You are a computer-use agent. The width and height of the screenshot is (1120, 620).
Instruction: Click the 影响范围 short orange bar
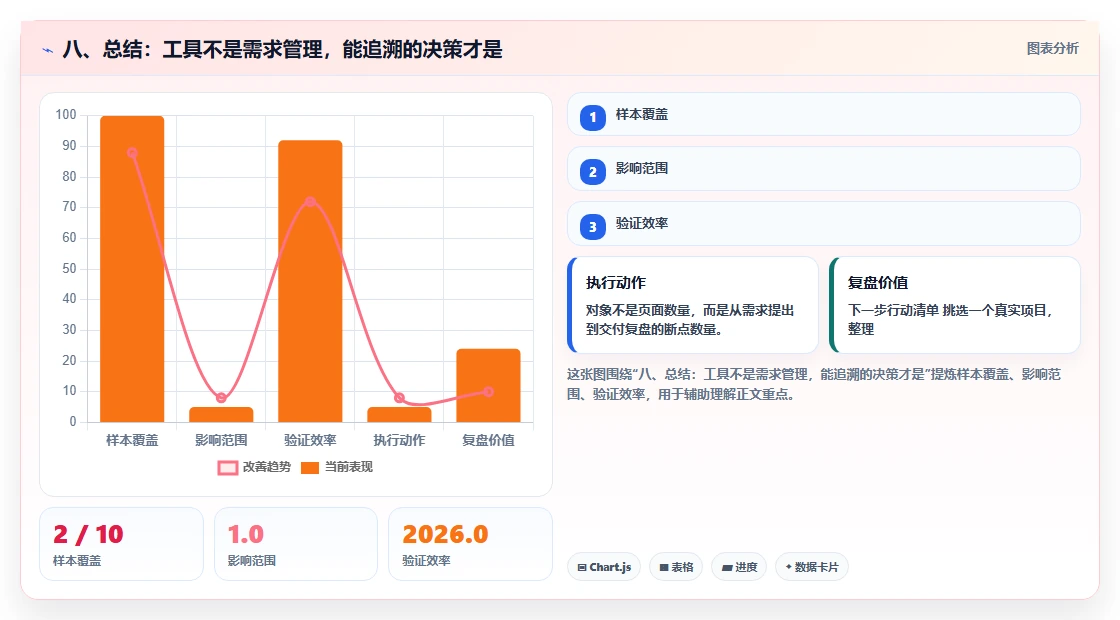[x=221, y=414]
